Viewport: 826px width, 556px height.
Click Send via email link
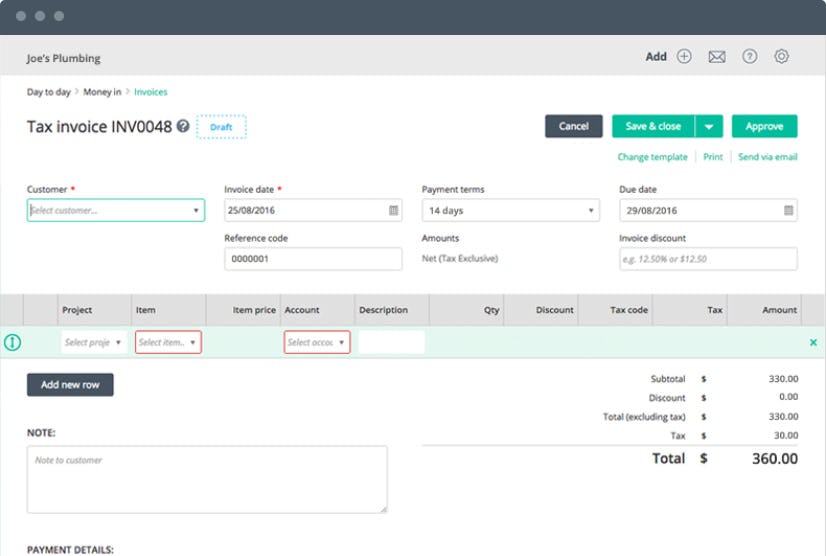coord(768,157)
